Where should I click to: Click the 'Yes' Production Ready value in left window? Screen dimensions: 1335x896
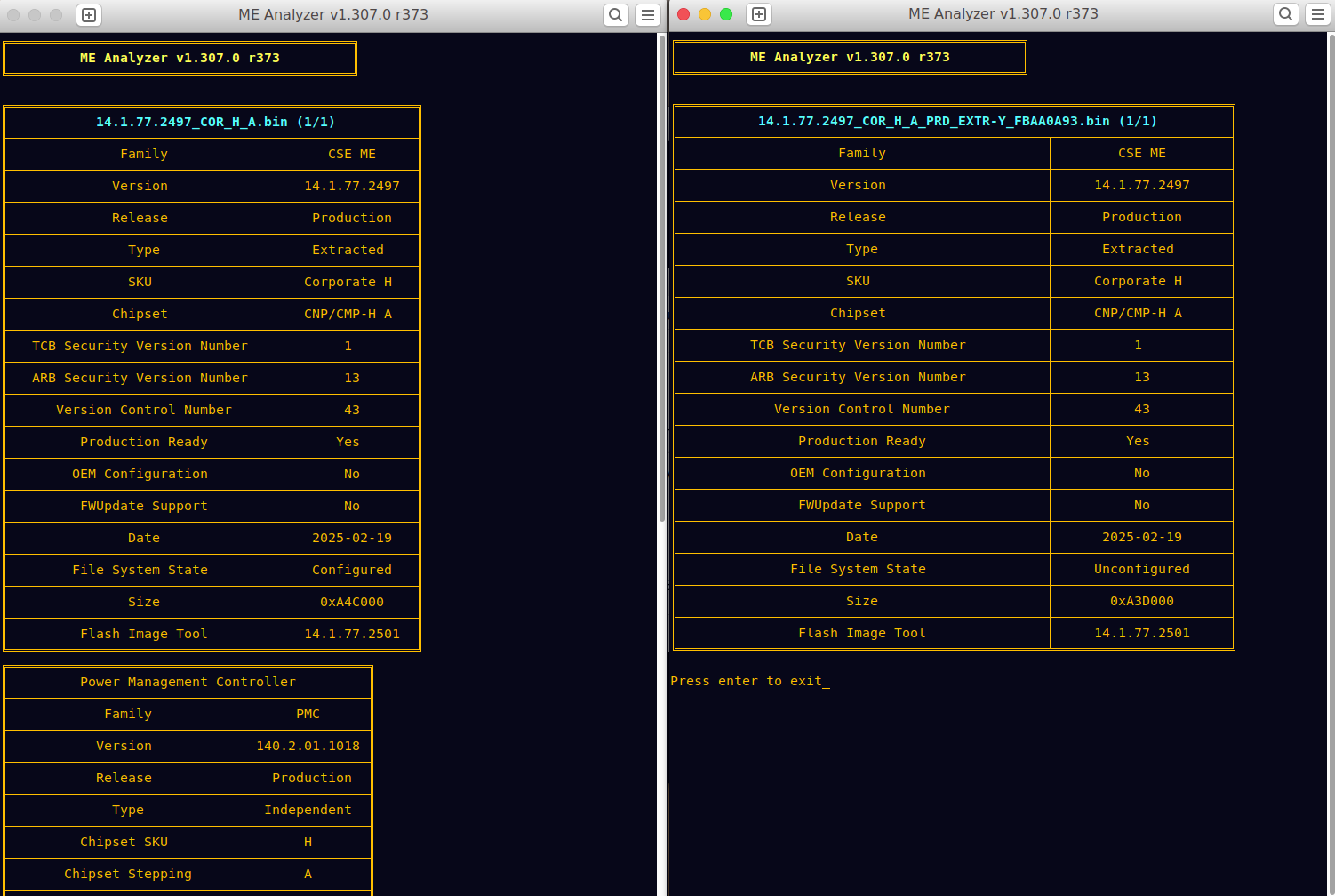coord(348,442)
